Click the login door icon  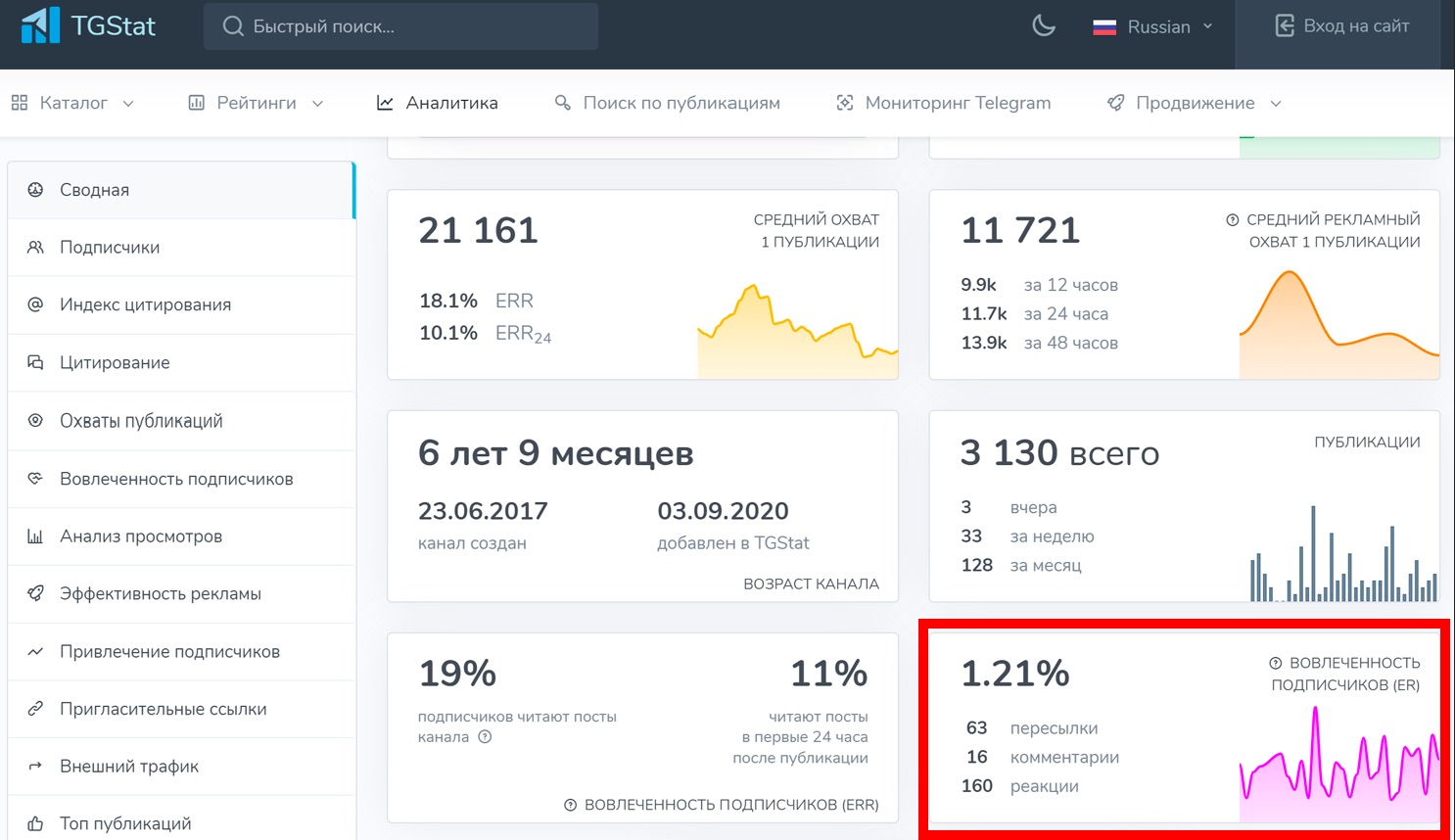click(x=1285, y=25)
